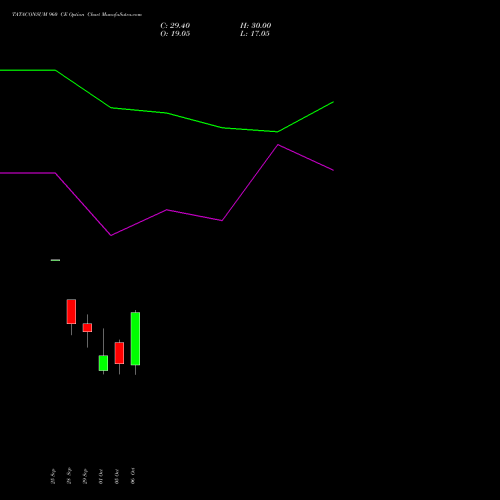Click the 29 Sep date axis label
The width and height of the screenshot is (500, 500).
point(85,476)
